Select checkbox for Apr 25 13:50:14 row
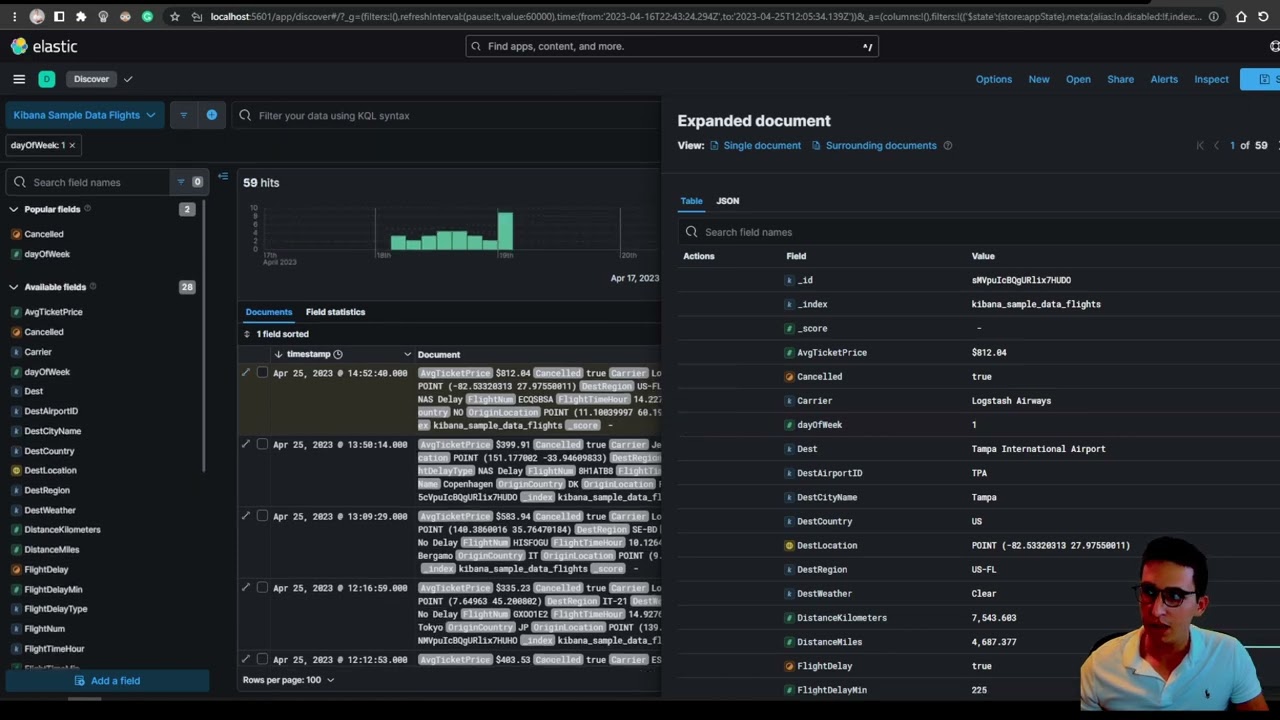This screenshot has height=720, width=1280. tap(262, 444)
